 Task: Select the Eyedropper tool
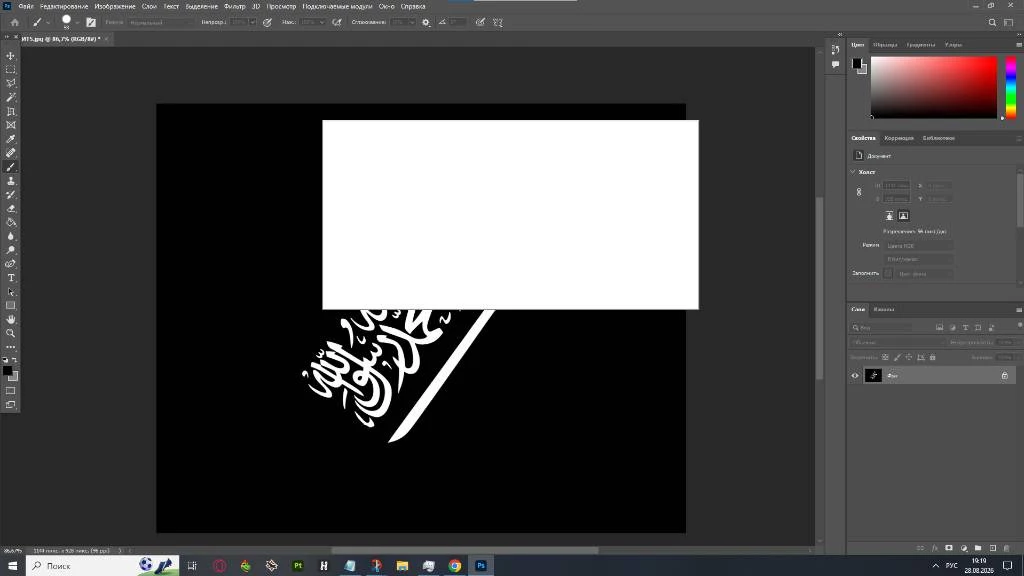tap(10, 139)
